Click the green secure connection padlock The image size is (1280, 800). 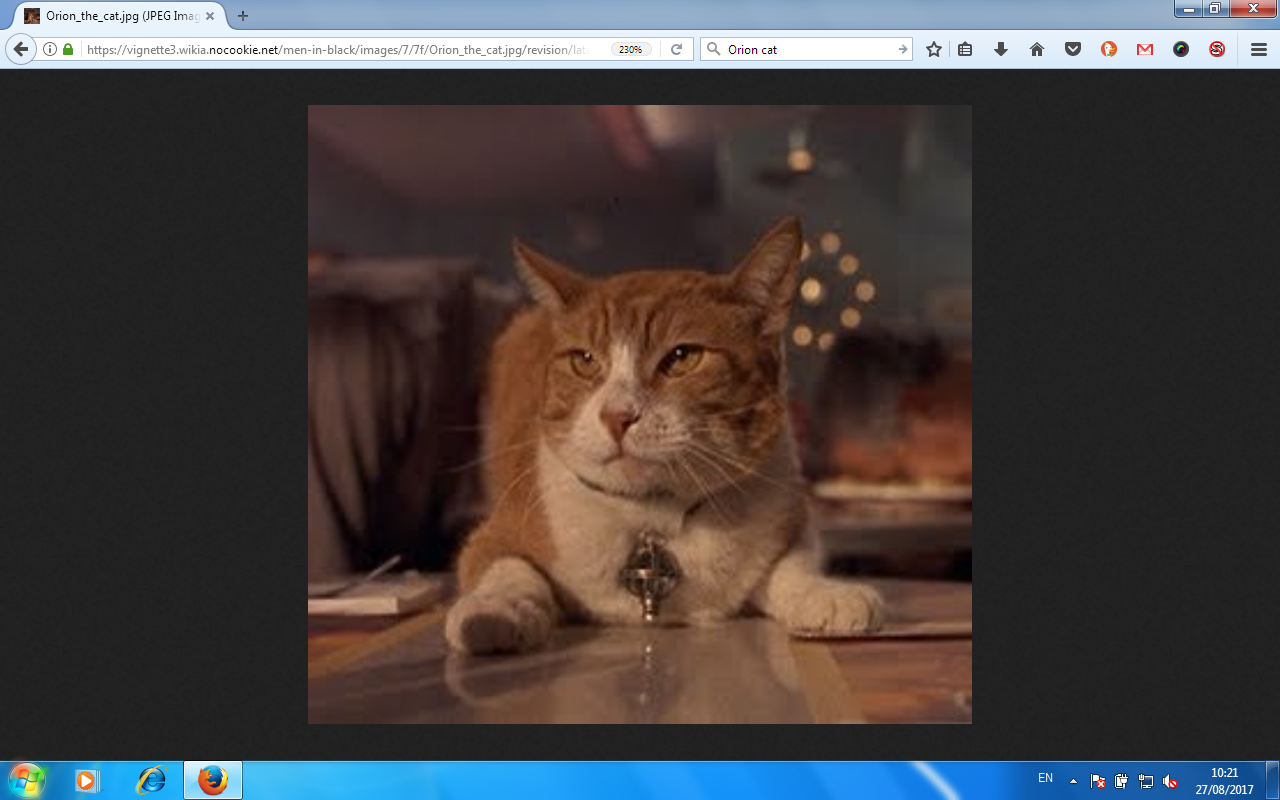[x=68, y=49]
